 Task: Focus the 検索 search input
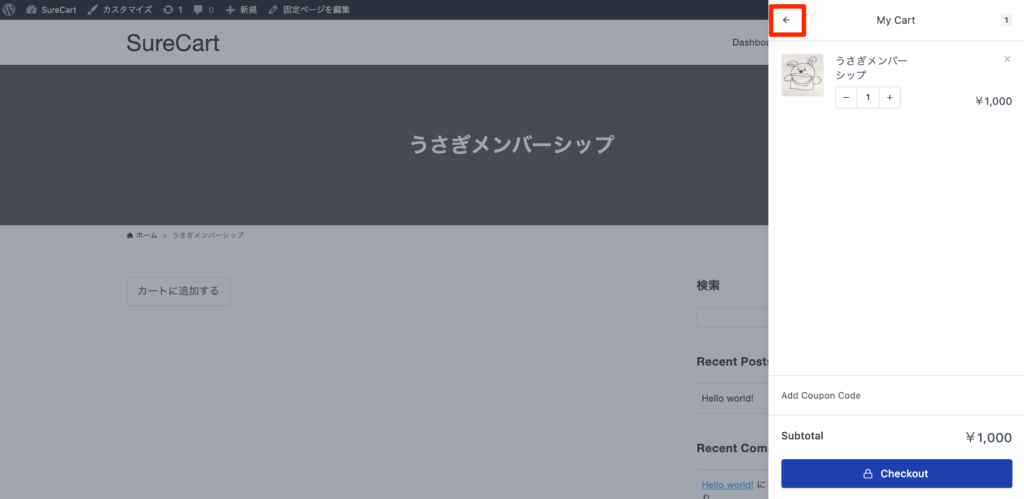(732, 317)
